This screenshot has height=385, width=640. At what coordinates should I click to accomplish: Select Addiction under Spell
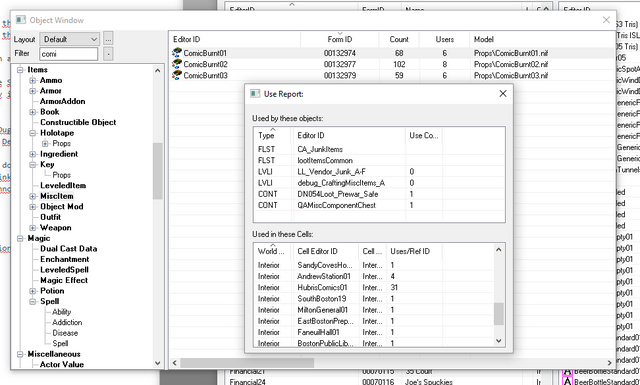(x=67, y=323)
